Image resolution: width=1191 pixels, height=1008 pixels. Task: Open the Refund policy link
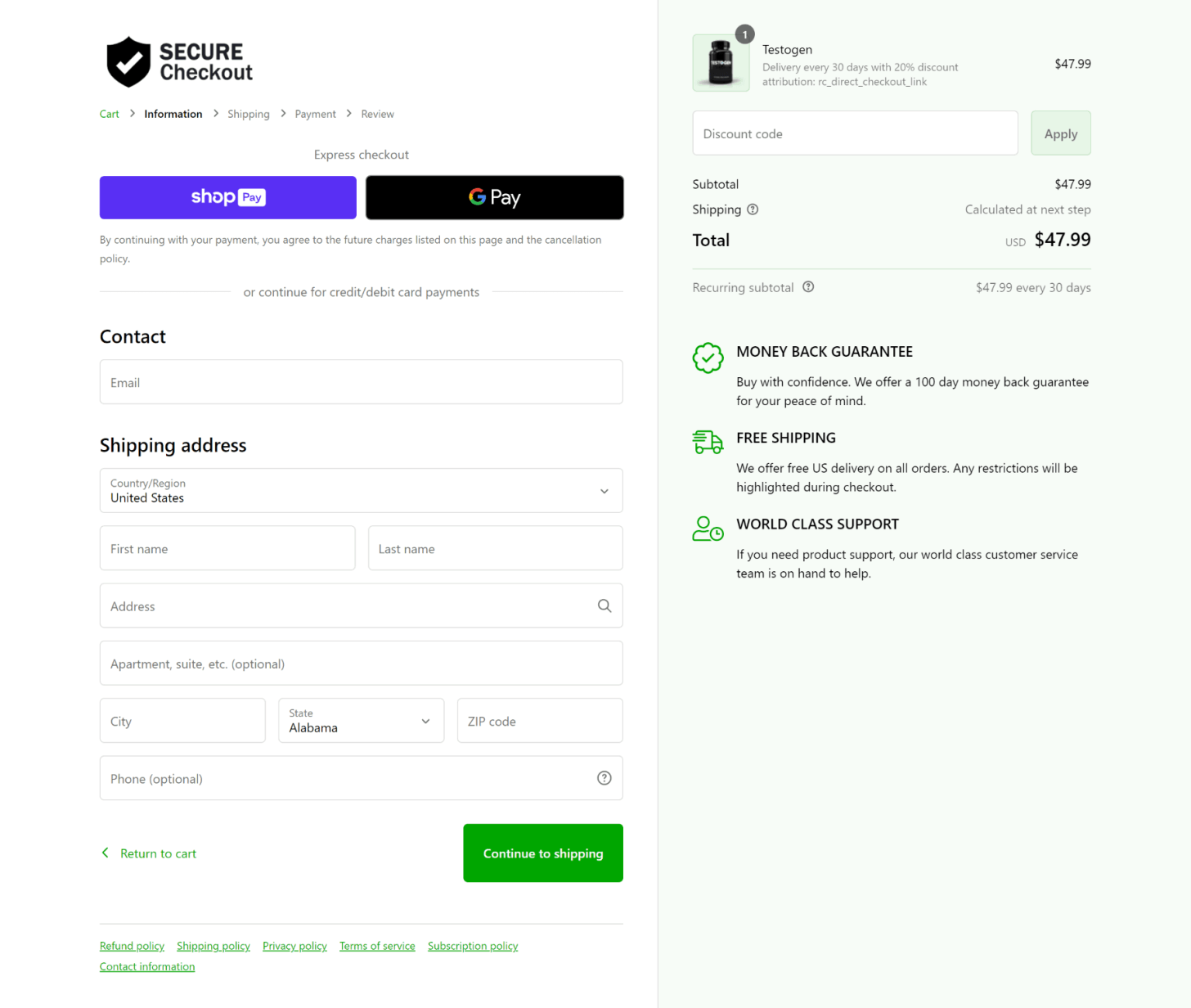132,946
